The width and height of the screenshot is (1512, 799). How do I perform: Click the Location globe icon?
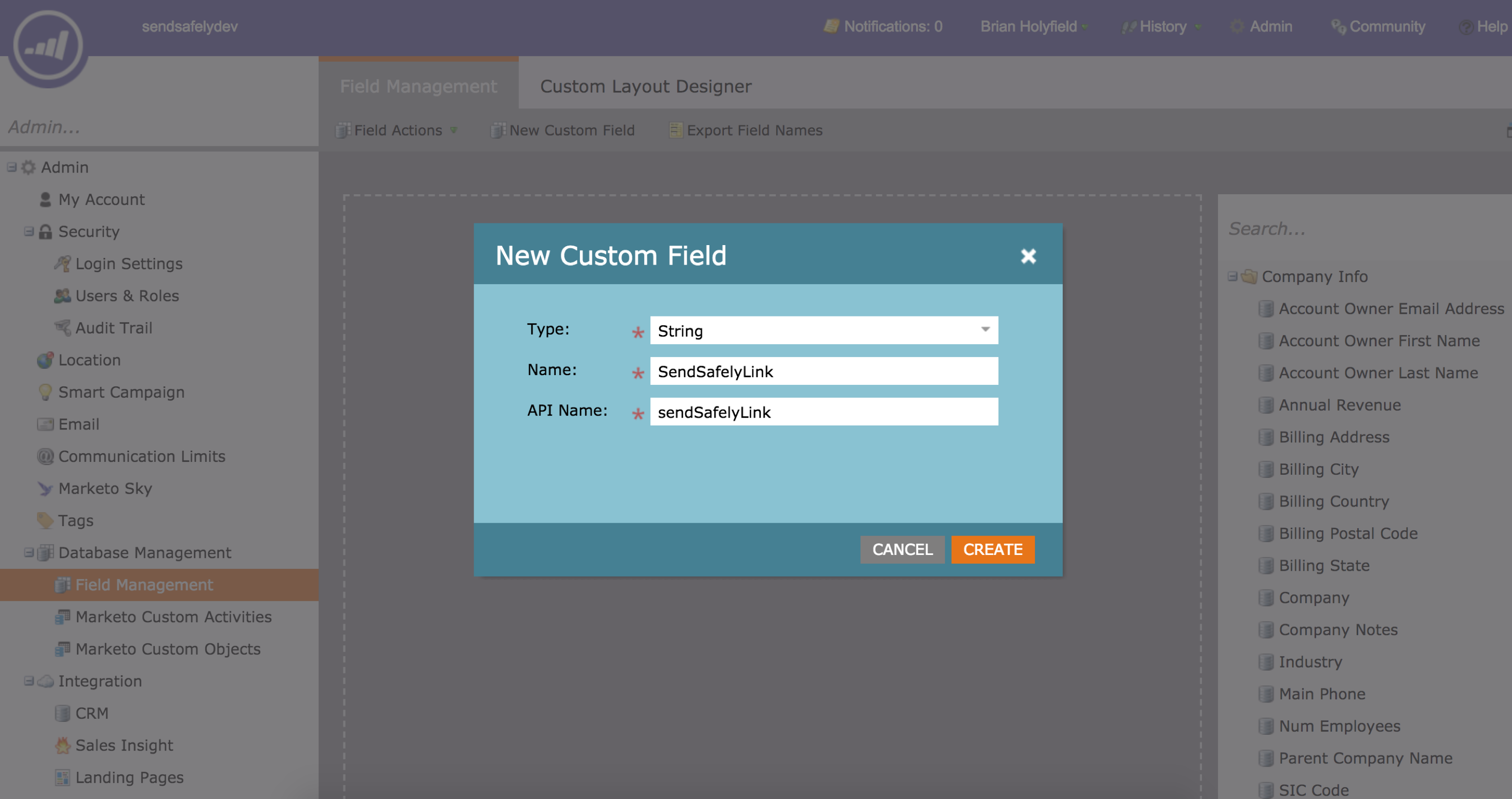45,360
